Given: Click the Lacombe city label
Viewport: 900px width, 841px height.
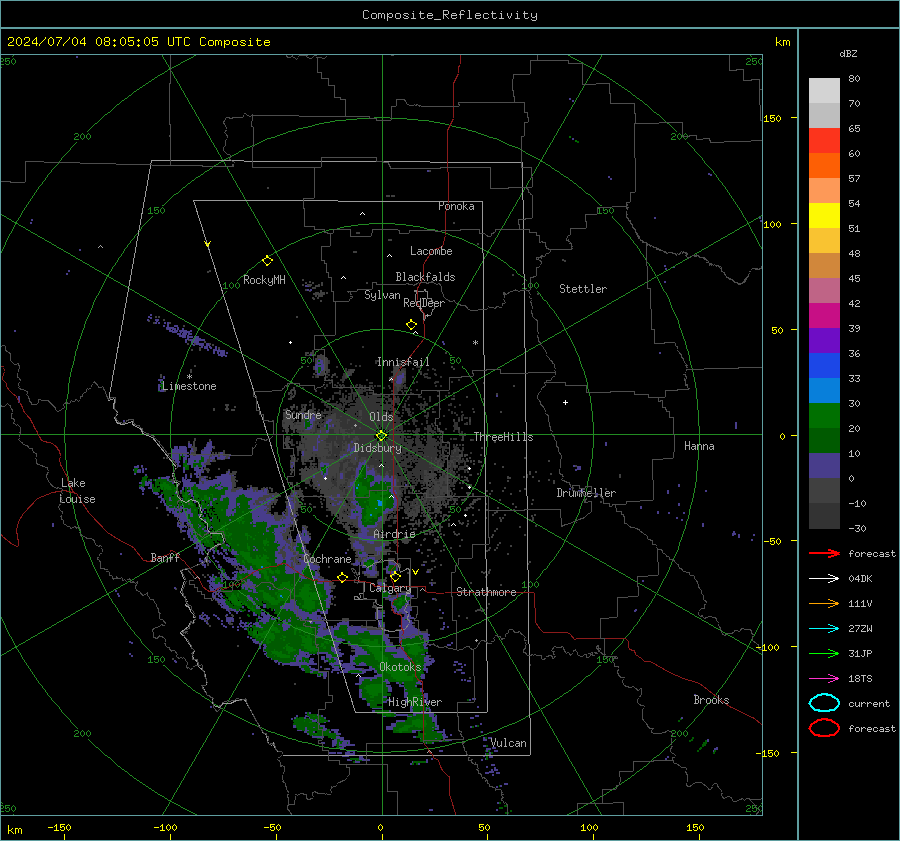Looking at the screenshot, I should (431, 251).
